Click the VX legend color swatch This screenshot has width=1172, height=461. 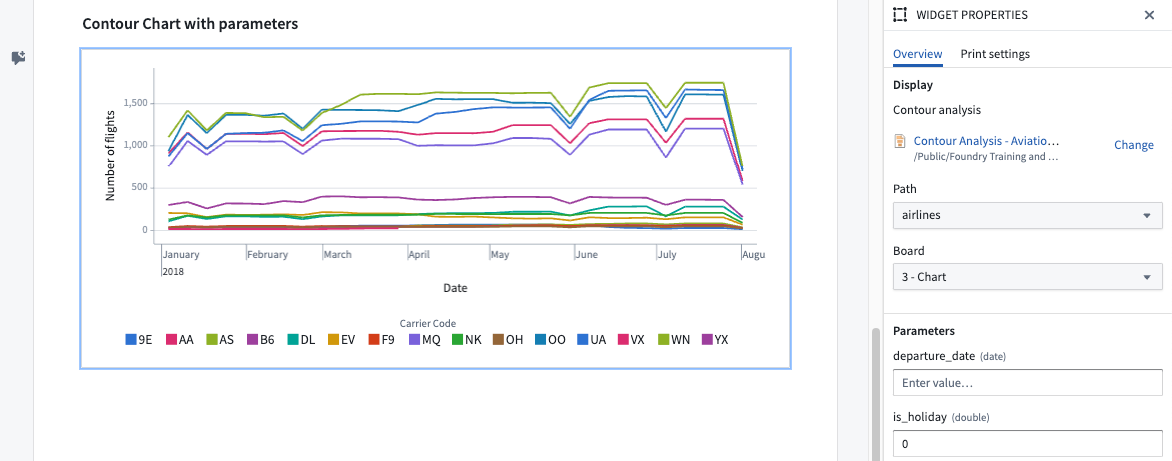(x=623, y=340)
